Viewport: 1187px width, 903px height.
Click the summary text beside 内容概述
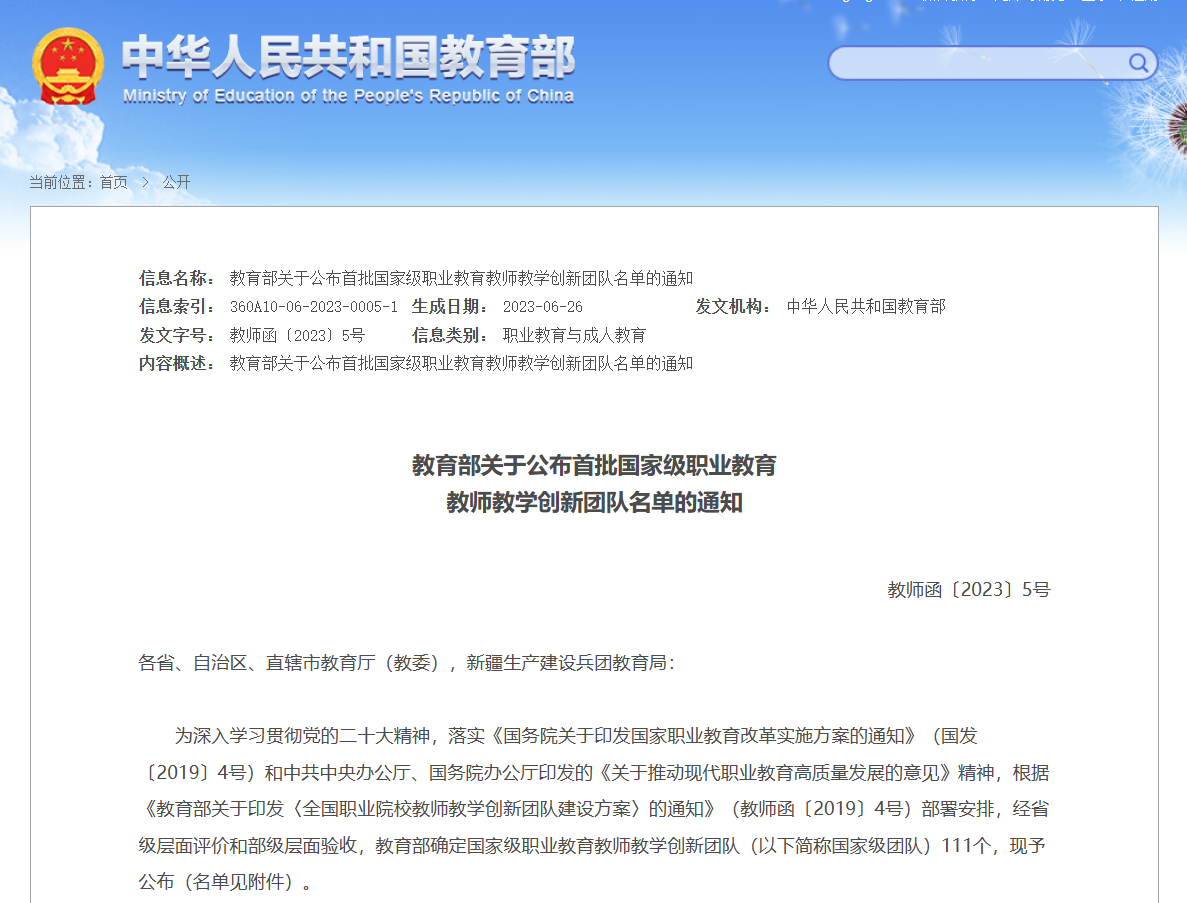coord(461,363)
